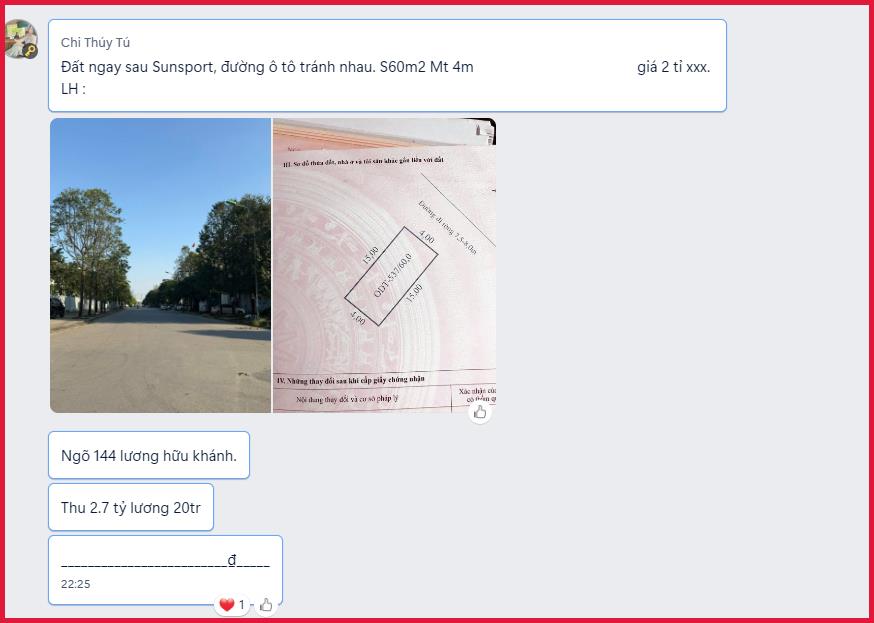Click the section IV heading in certificate image

351,379
